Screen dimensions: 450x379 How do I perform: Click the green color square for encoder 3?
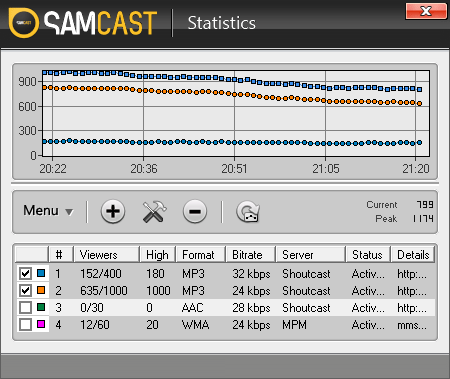click(x=41, y=307)
